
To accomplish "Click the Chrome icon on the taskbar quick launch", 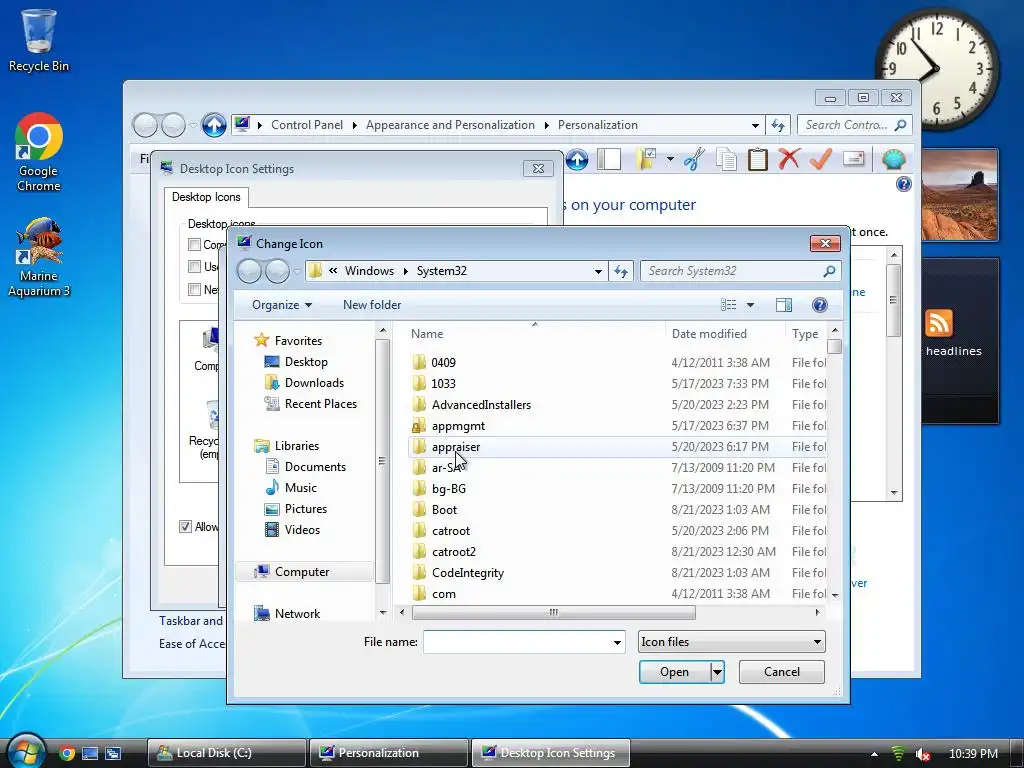I will [67, 753].
